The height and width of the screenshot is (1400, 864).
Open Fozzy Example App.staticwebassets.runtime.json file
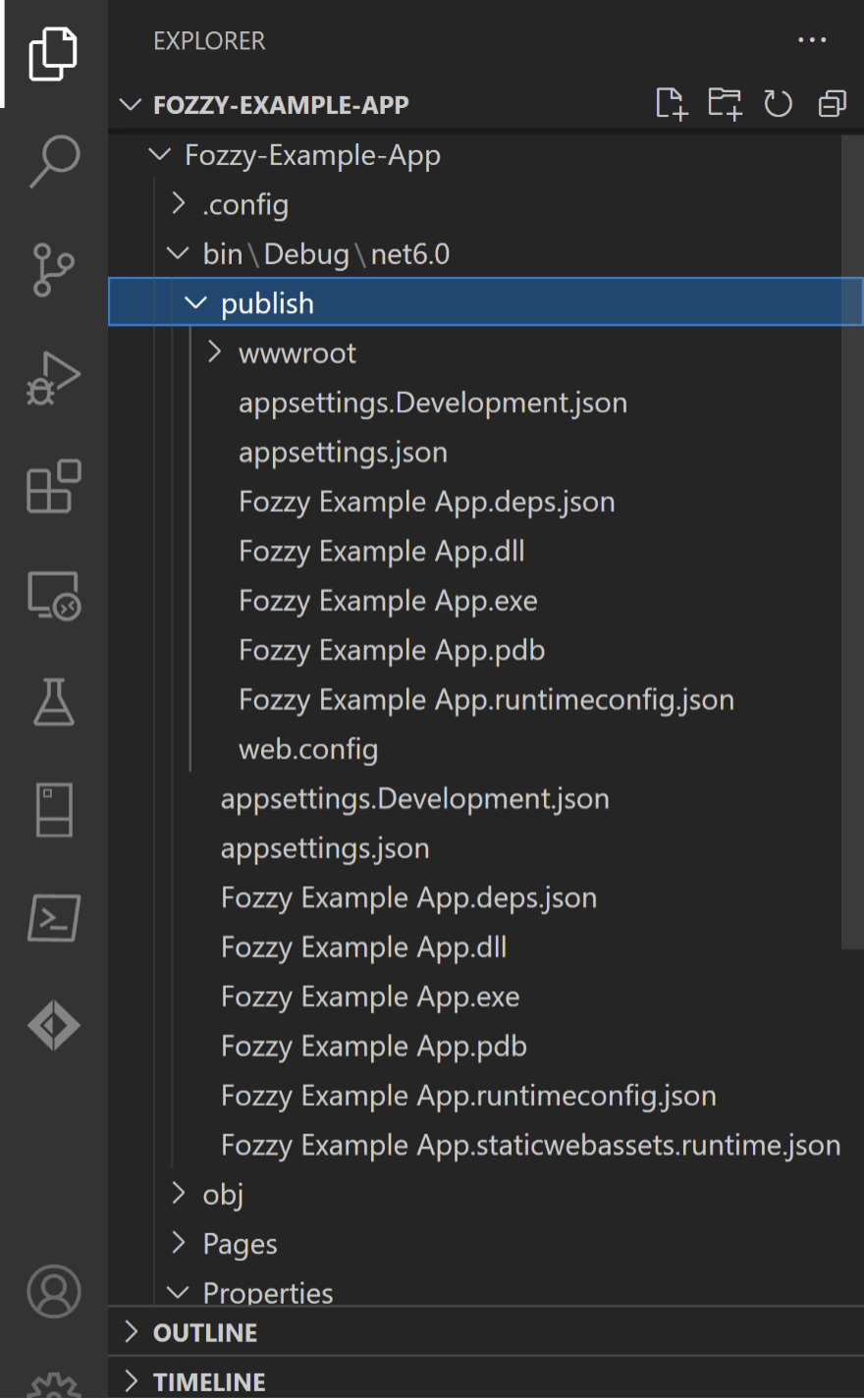(x=530, y=1146)
